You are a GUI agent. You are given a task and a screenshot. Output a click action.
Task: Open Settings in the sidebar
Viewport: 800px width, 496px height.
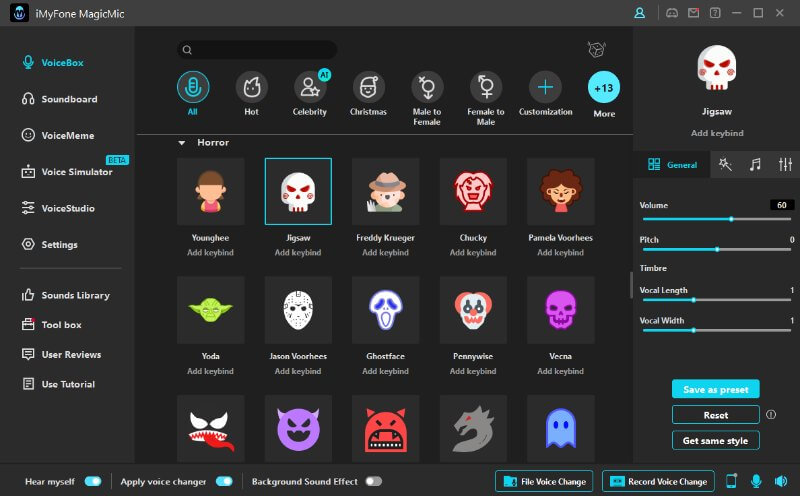coord(49,244)
